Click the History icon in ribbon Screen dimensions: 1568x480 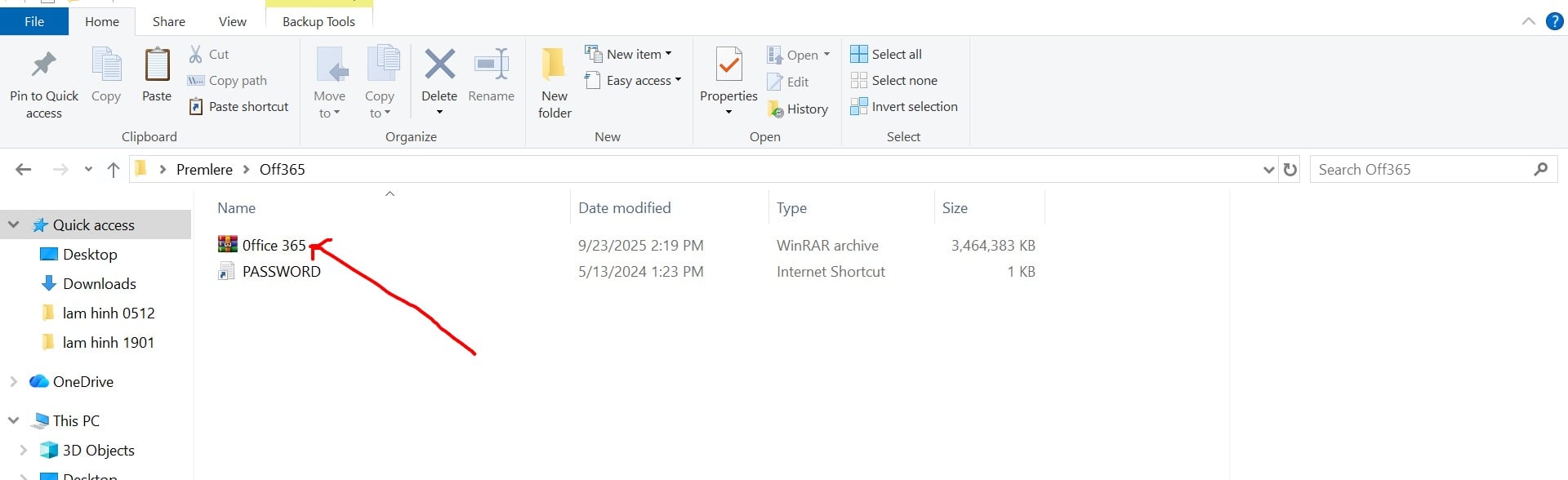coord(776,109)
